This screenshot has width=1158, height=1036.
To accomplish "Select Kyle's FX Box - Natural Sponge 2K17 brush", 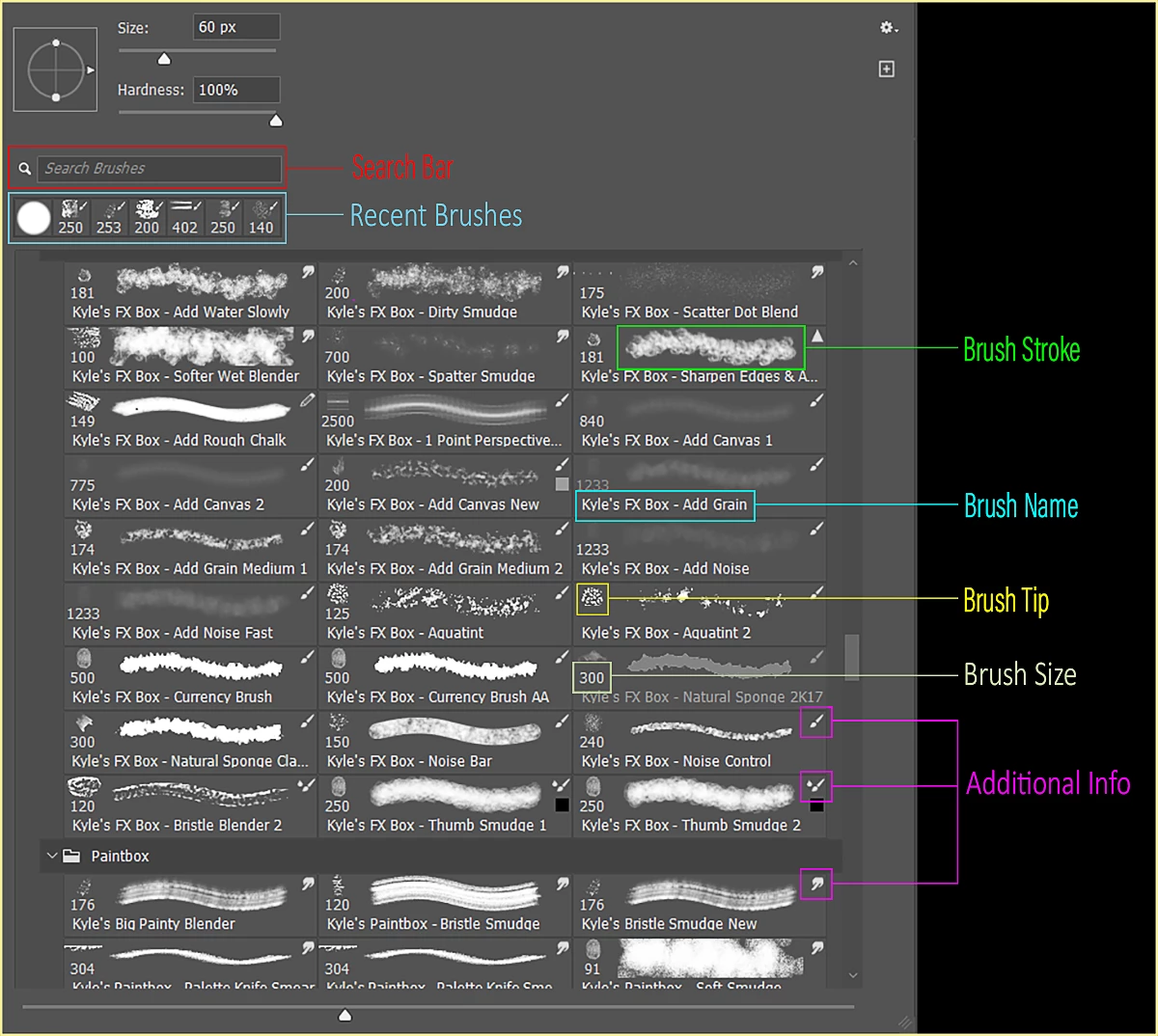I will 701,678.
